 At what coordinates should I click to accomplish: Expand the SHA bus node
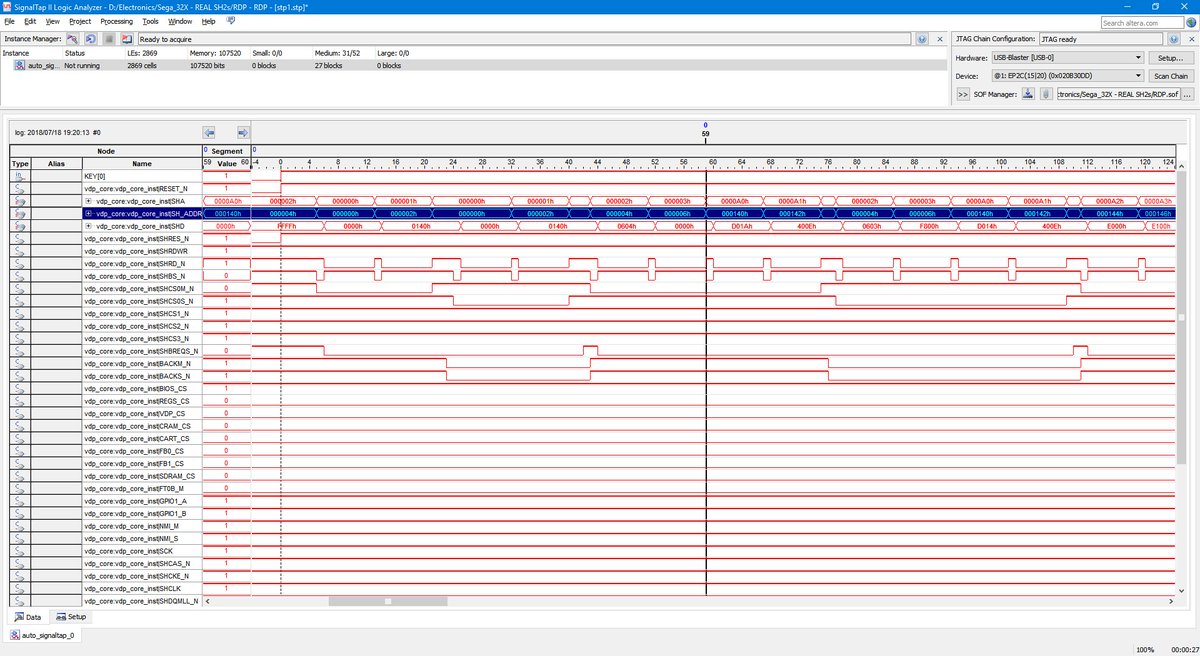tap(89, 201)
